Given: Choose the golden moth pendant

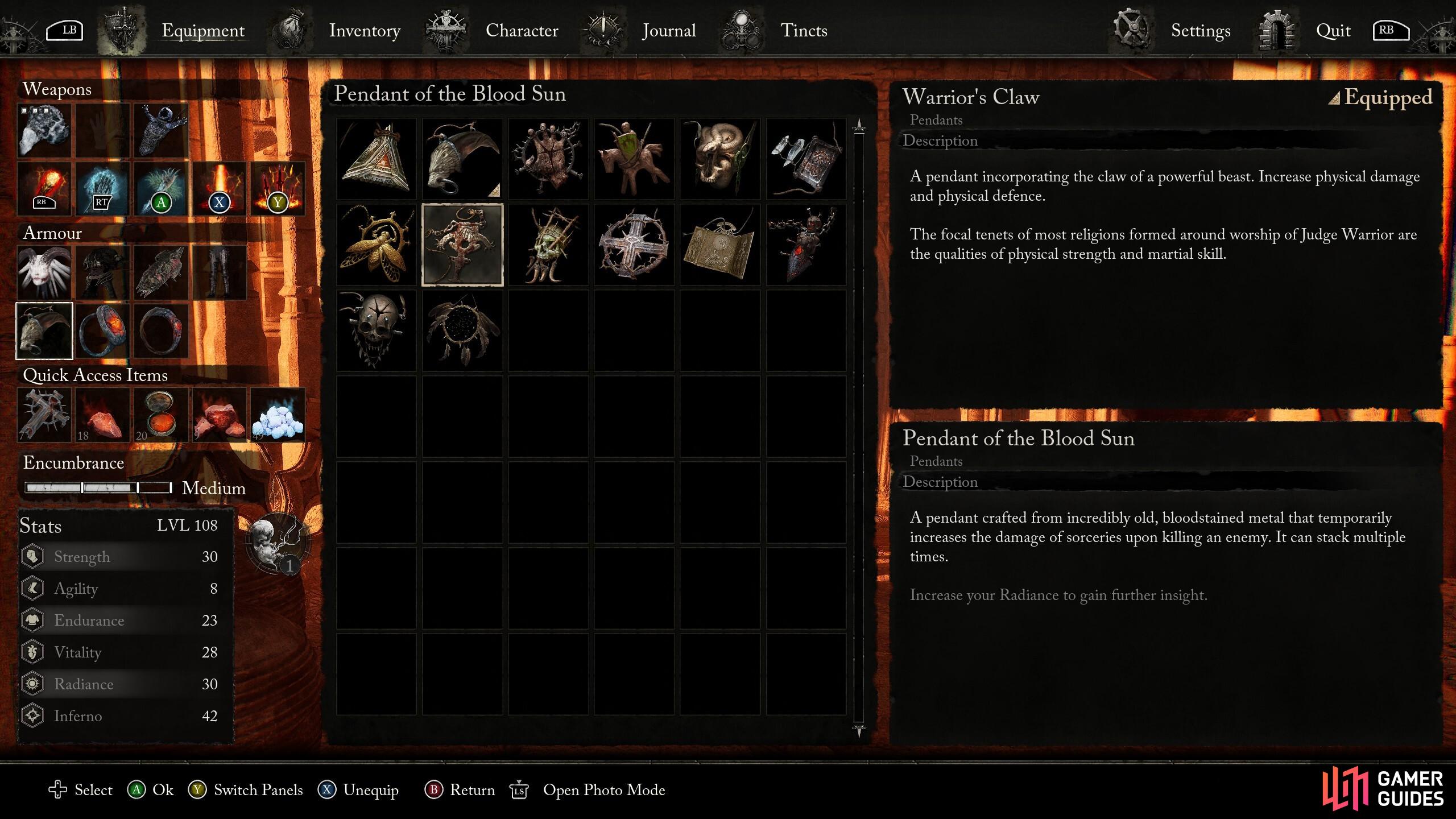Looking at the screenshot, I should click(x=376, y=245).
